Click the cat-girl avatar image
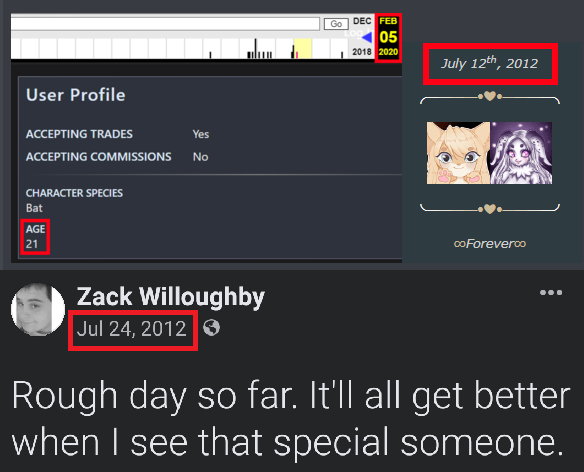The width and height of the screenshot is (584, 472). [458, 153]
